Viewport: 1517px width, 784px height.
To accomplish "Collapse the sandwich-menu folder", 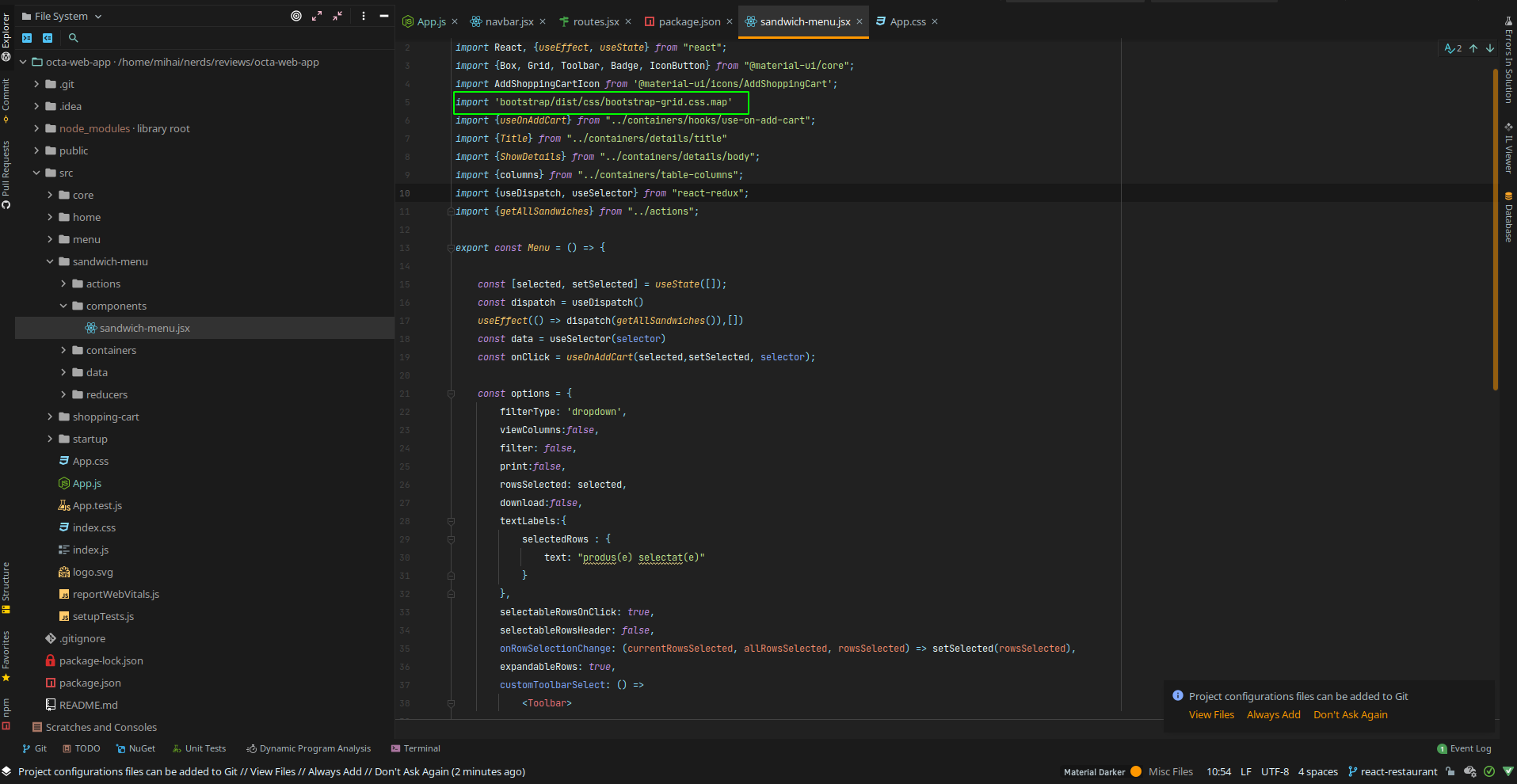I will pyautogui.click(x=50, y=261).
